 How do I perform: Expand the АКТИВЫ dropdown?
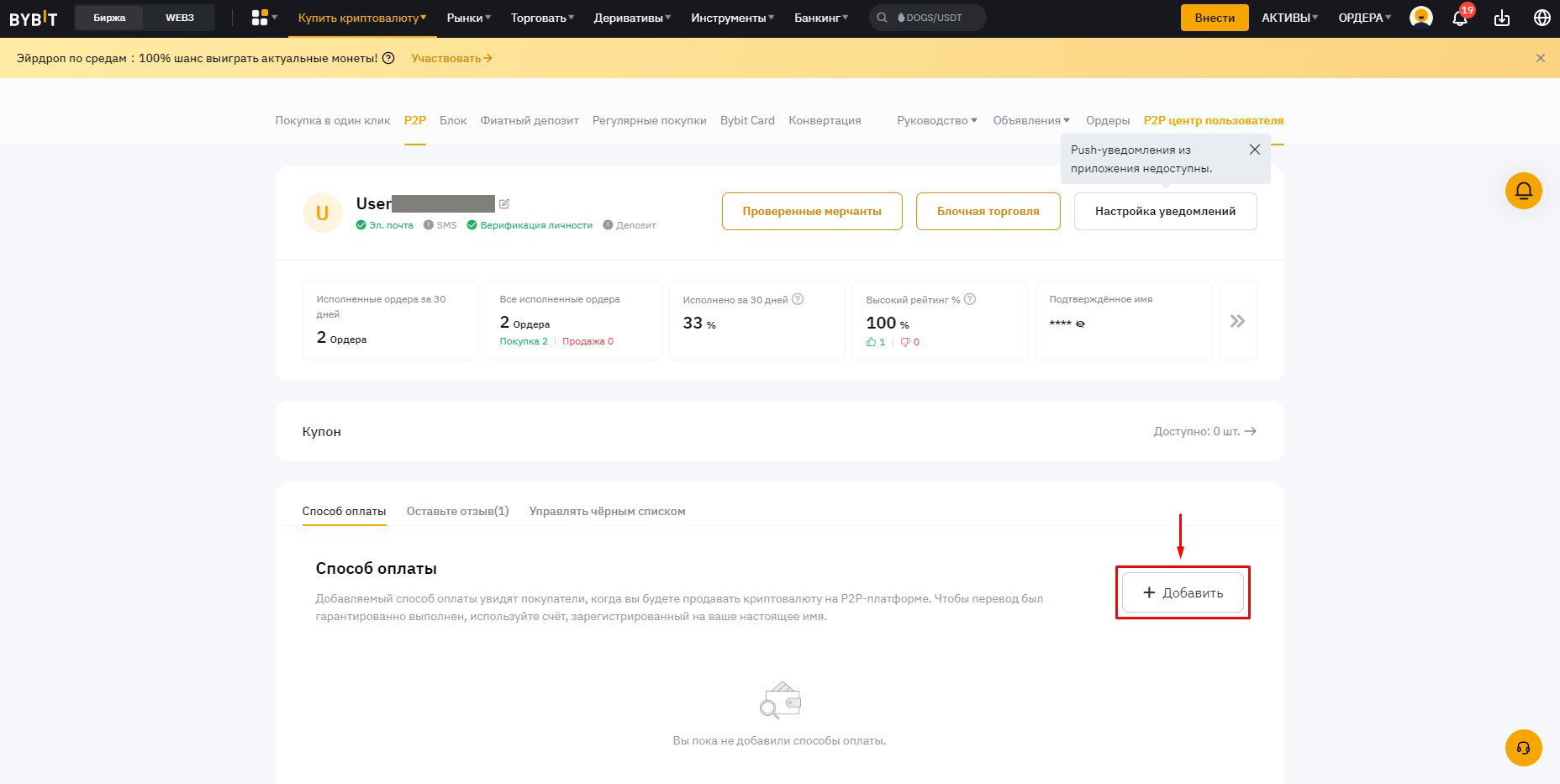(x=1290, y=18)
